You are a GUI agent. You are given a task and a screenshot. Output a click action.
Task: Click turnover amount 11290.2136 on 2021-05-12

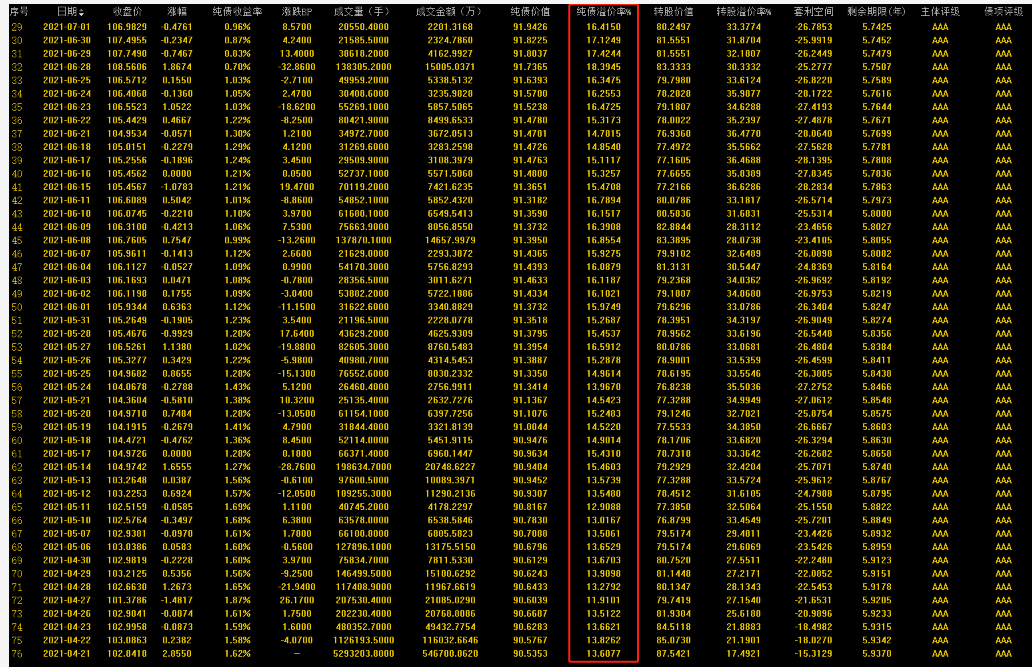tap(450, 493)
